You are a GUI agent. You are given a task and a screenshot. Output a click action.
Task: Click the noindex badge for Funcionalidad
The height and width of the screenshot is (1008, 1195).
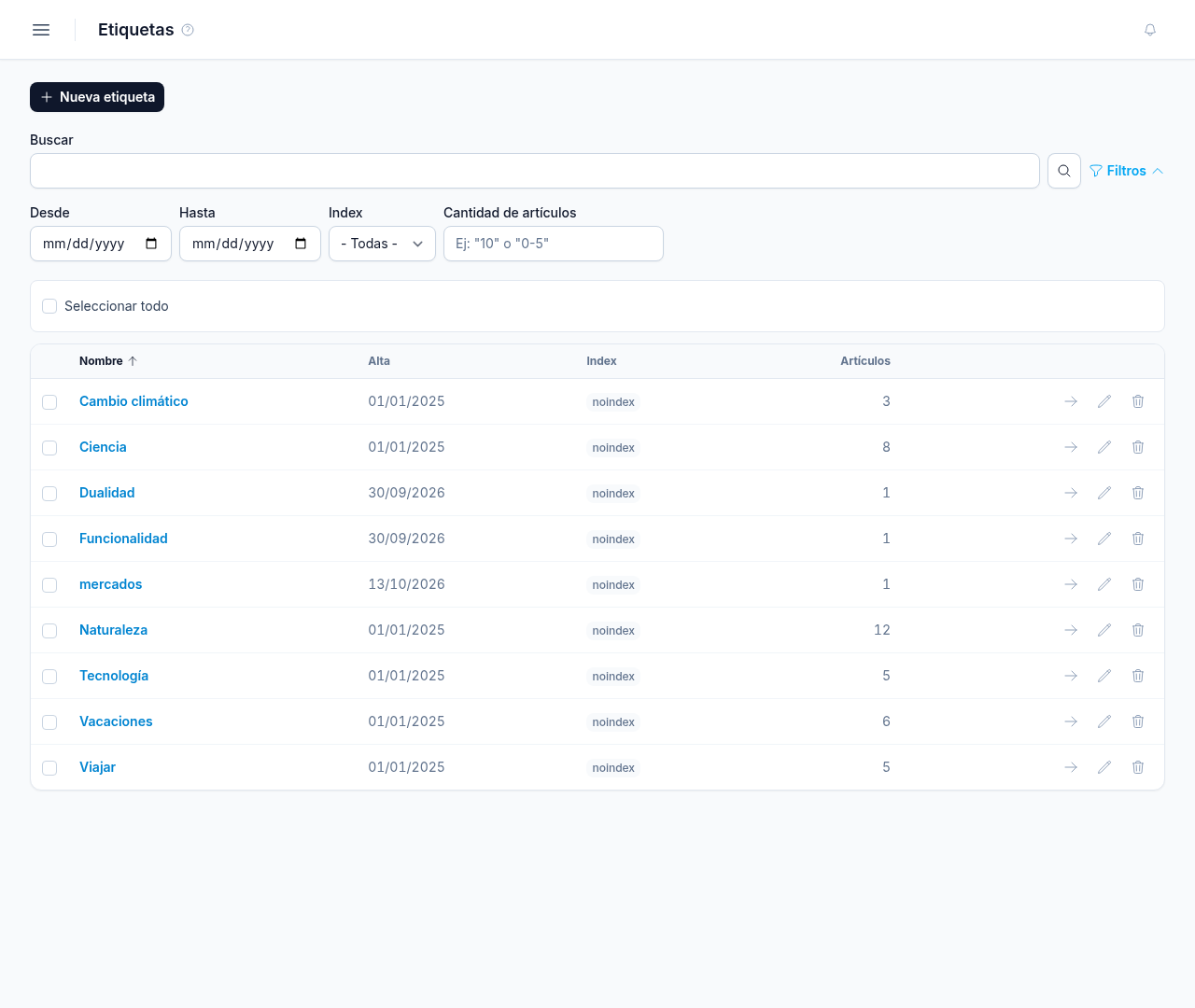click(613, 539)
